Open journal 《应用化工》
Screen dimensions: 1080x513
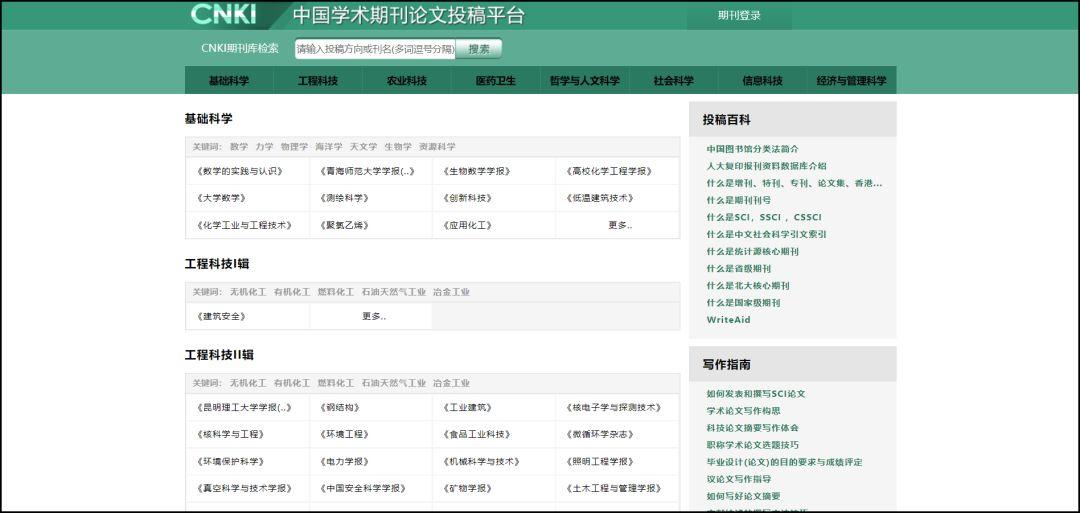(x=468, y=225)
